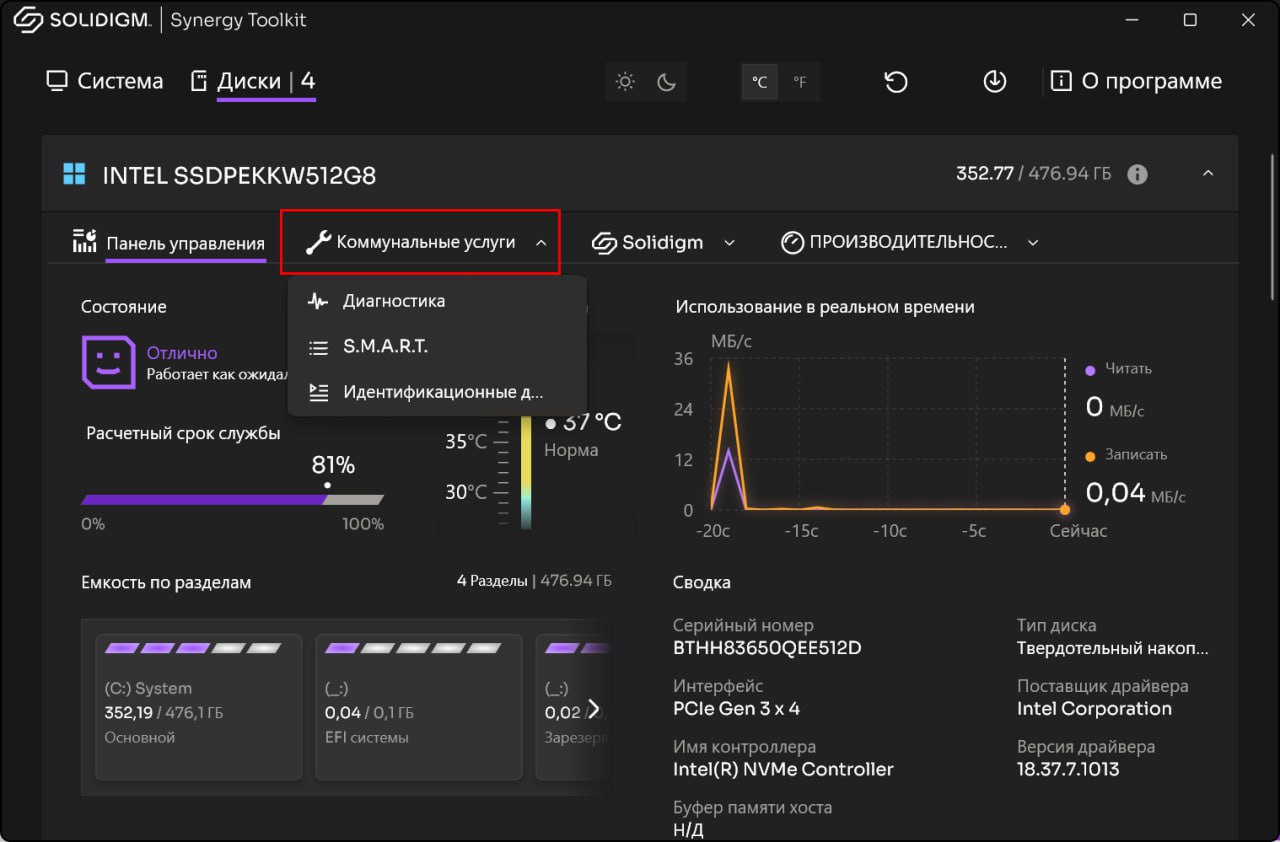The height and width of the screenshot is (842, 1280).
Task: Click the 81% lifespan value
Action: (x=333, y=465)
